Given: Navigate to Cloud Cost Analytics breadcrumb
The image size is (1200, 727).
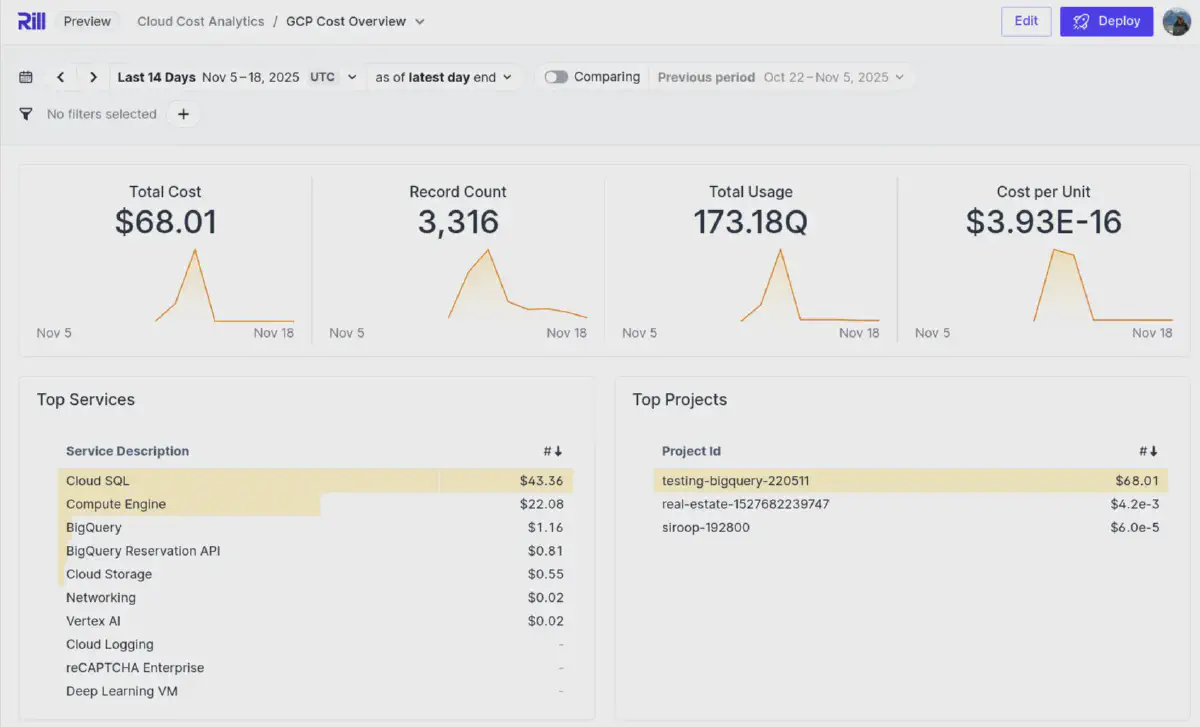Looking at the screenshot, I should tap(201, 21).
